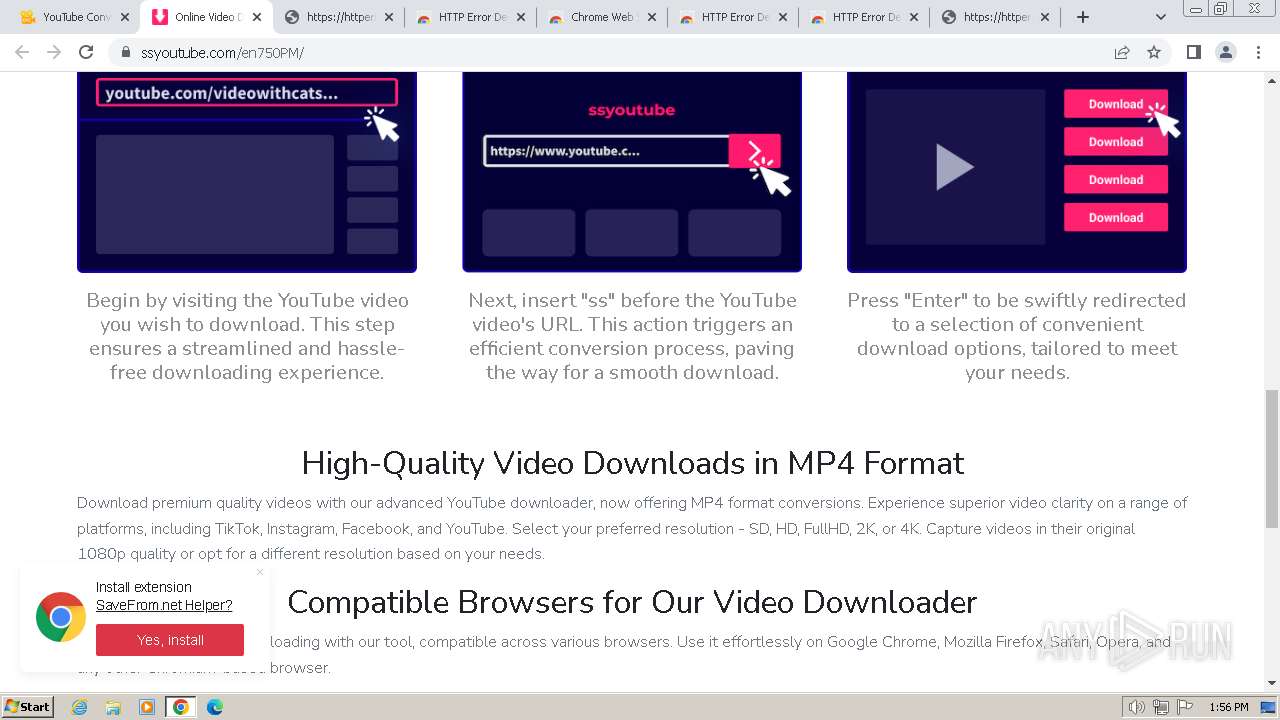The image size is (1280, 720).
Task: Toggle the browser side panel
Action: pos(1193,52)
